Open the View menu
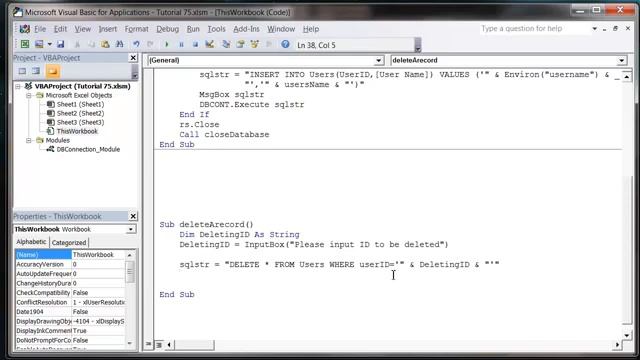640x360 pixels. (x=82, y=29)
